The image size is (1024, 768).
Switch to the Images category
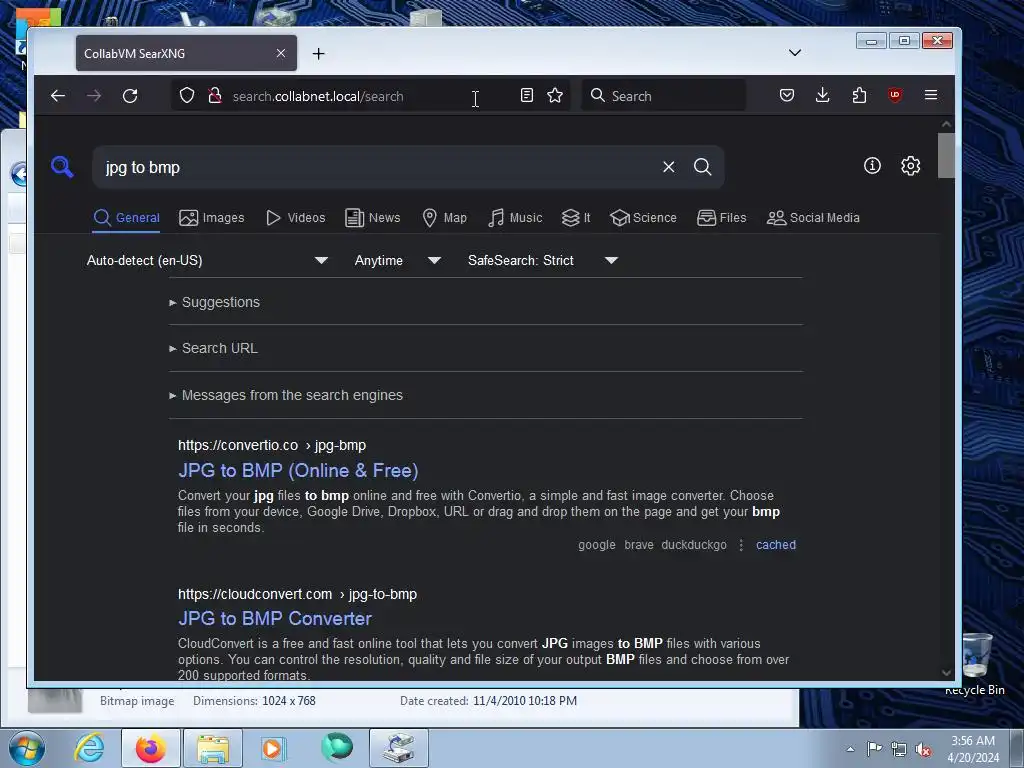212,217
